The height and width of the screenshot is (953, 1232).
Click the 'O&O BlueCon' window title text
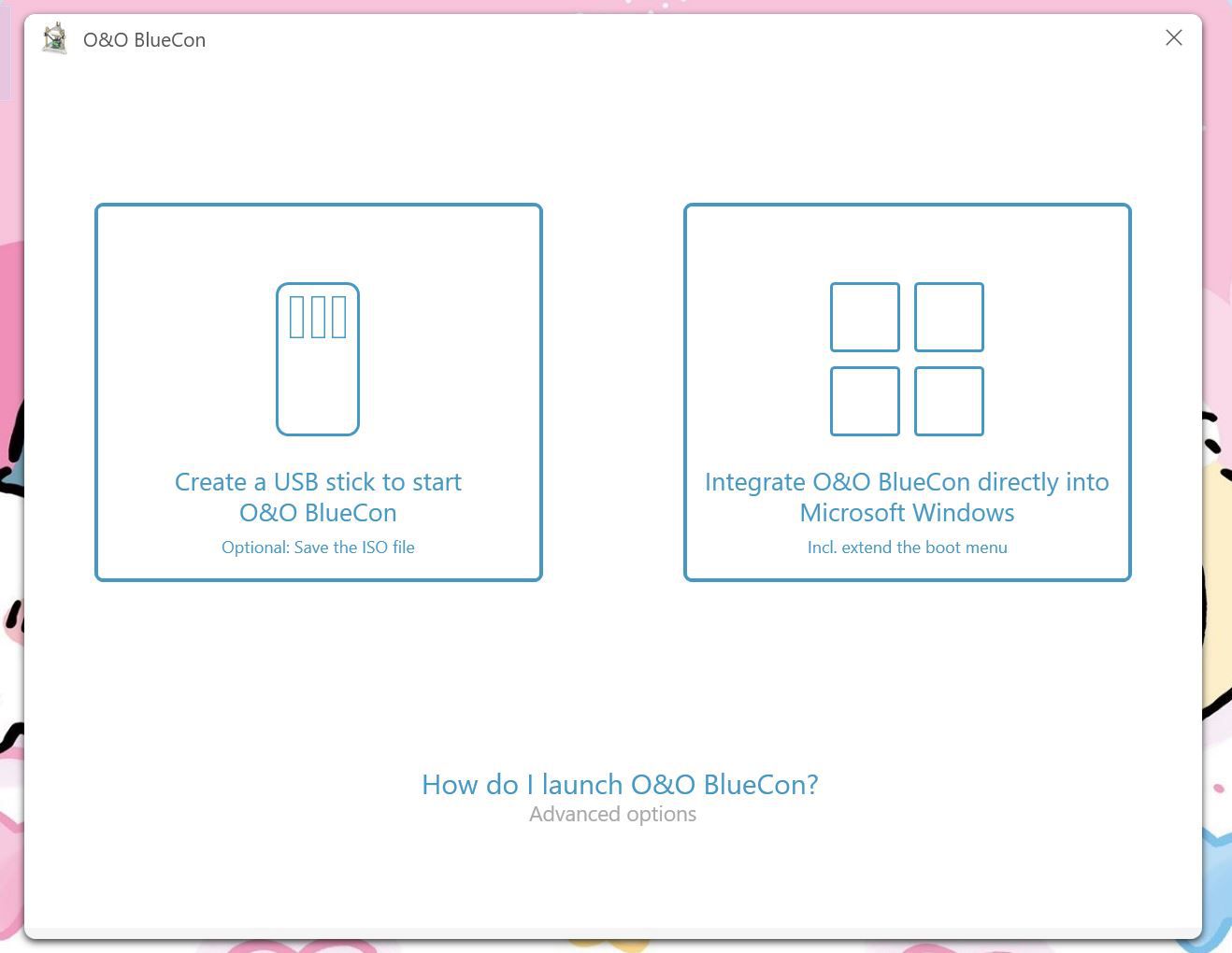coord(144,39)
